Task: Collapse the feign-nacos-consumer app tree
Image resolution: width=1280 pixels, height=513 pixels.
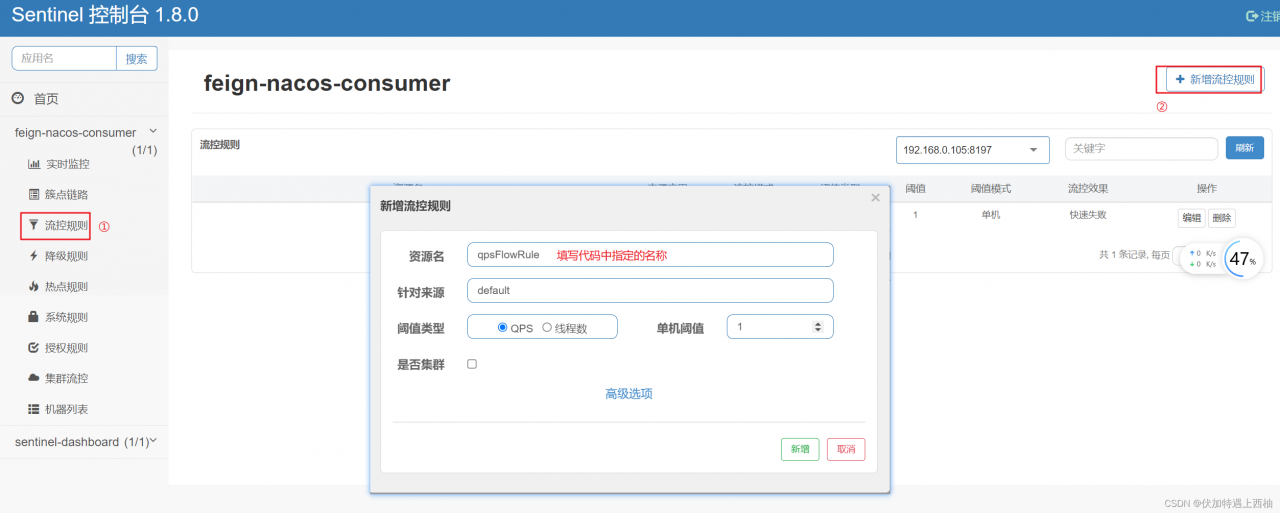Action: (x=153, y=131)
